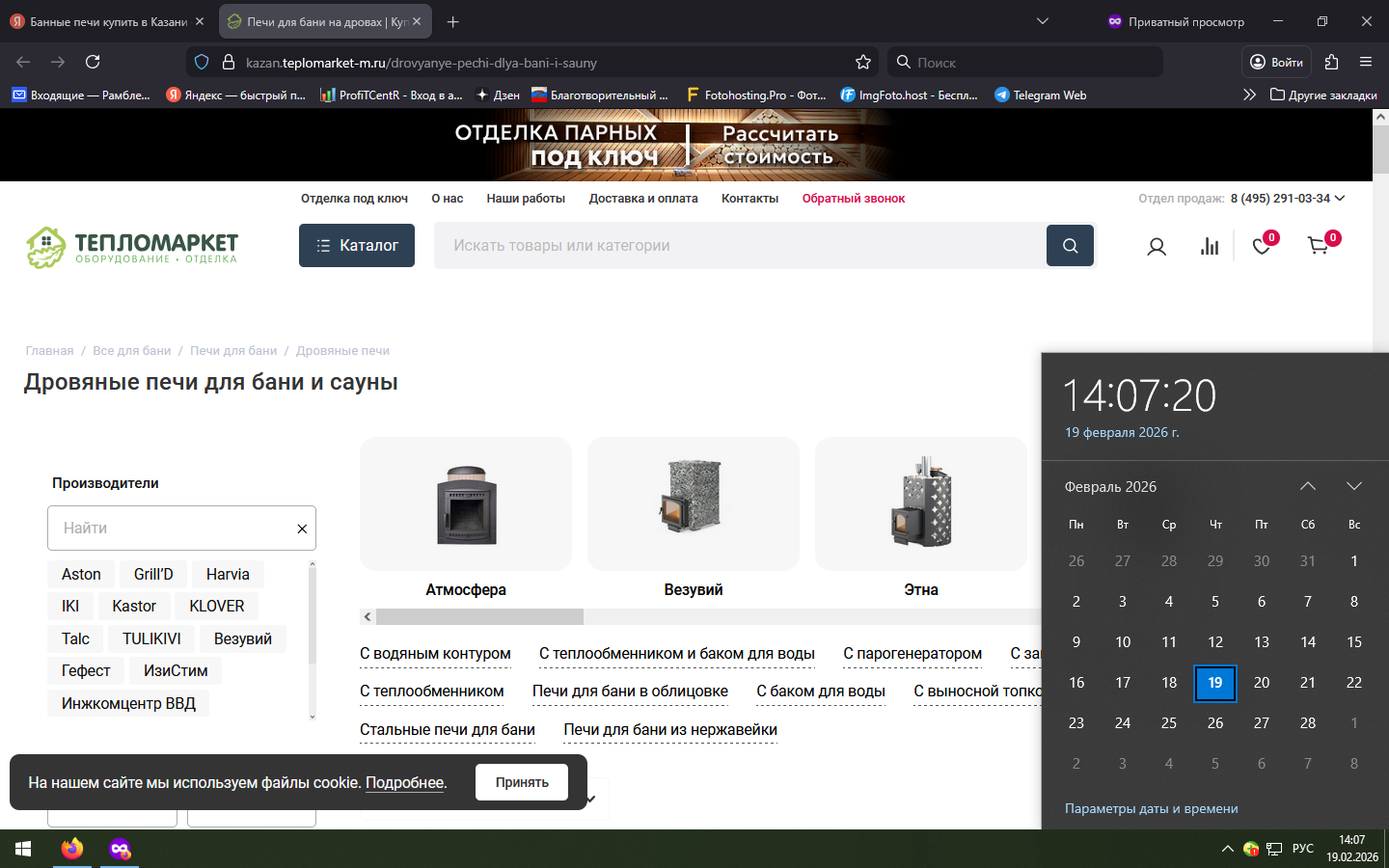
Task: Close the Банные печи купить в Казани tab
Action: 200,21
